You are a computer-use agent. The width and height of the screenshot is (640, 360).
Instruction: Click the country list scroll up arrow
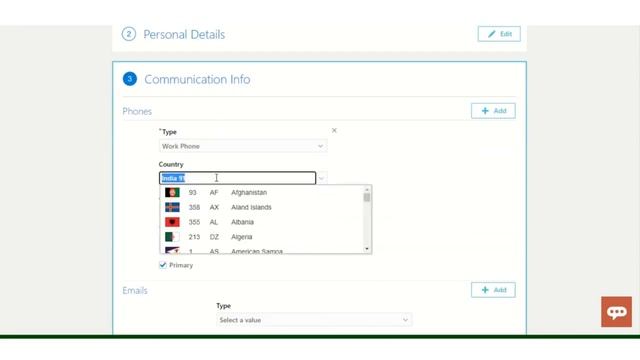[367, 189]
